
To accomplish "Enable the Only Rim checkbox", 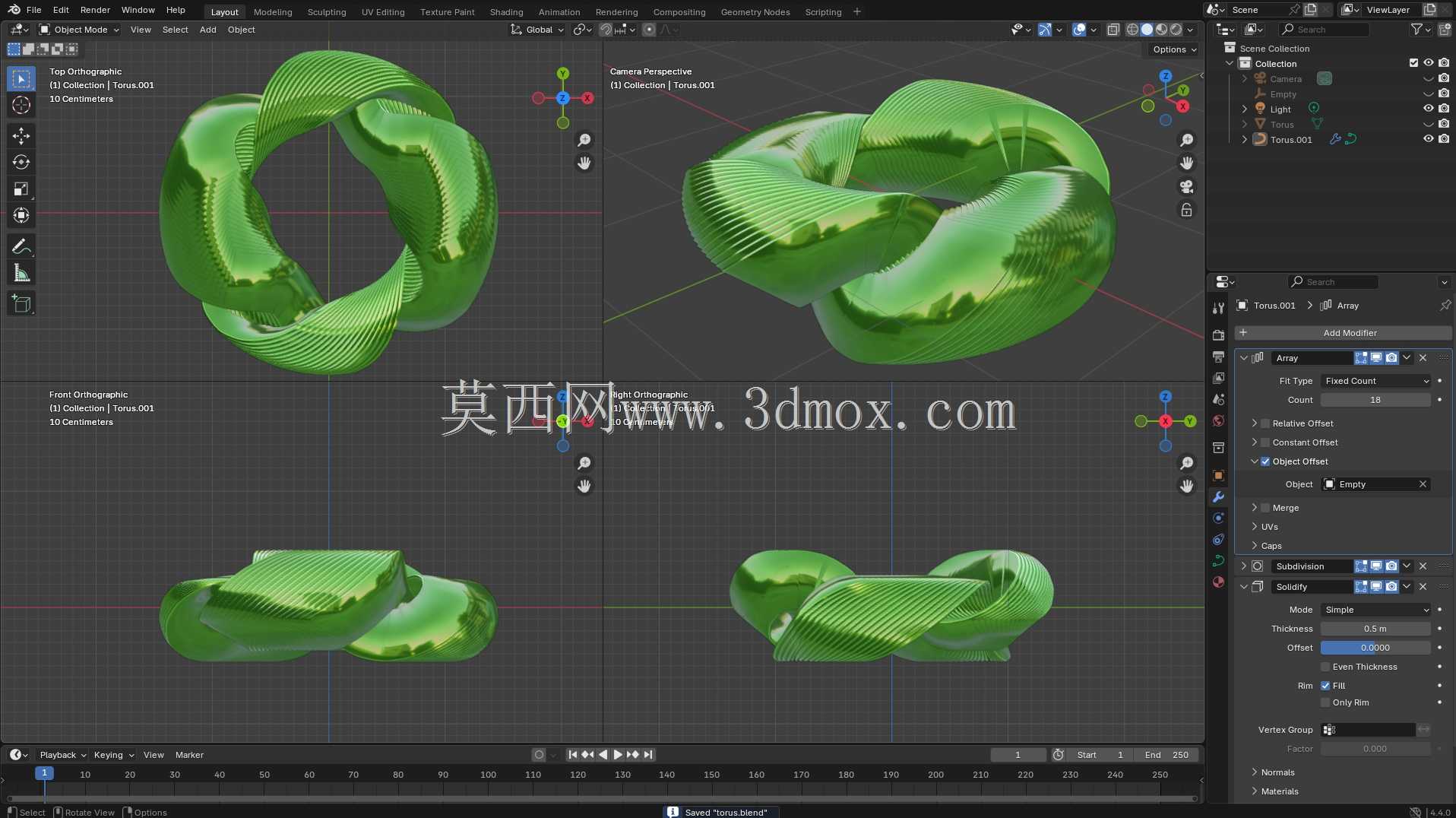I will point(1325,702).
